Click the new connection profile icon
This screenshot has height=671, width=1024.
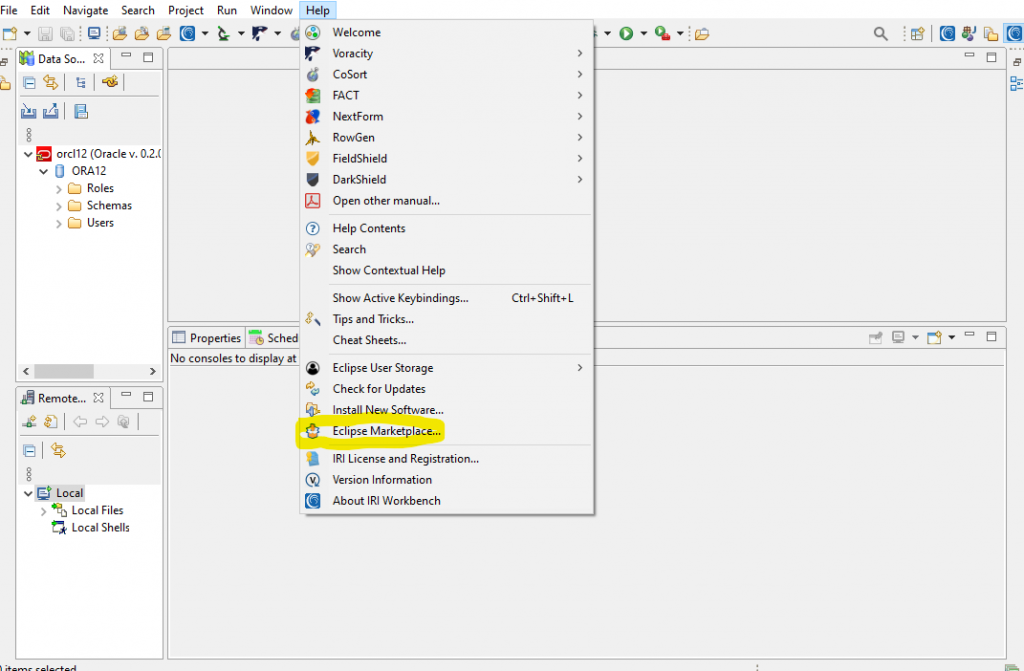click(x=110, y=82)
